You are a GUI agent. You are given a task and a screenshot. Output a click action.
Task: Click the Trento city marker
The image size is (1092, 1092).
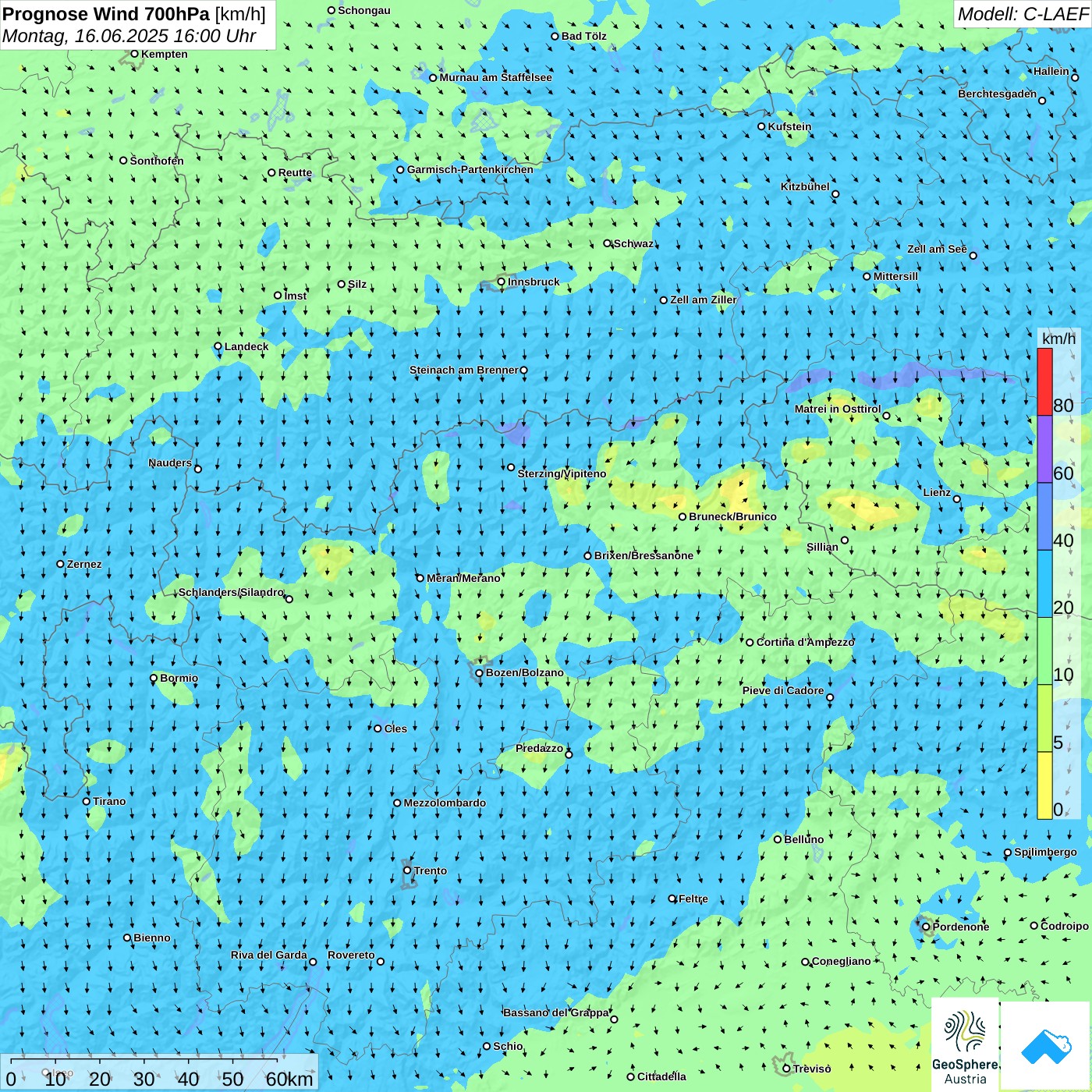click(407, 870)
